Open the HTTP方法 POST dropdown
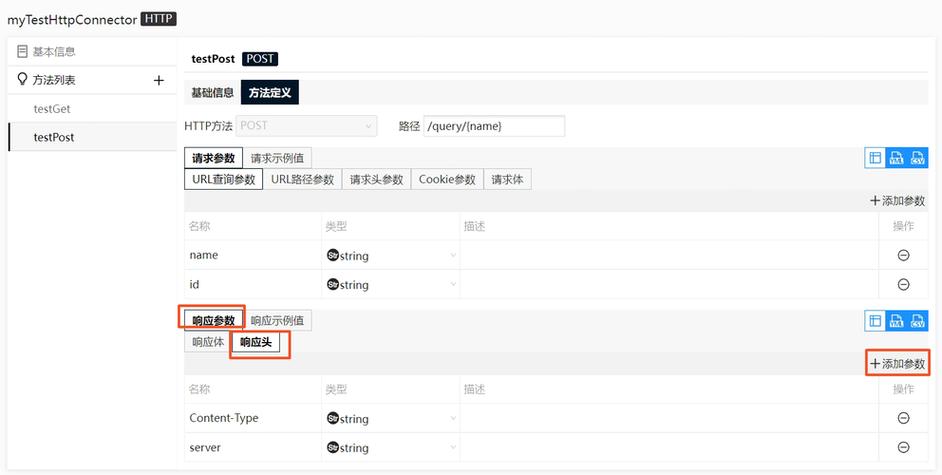The image size is (942, 475). pos(306,126)
